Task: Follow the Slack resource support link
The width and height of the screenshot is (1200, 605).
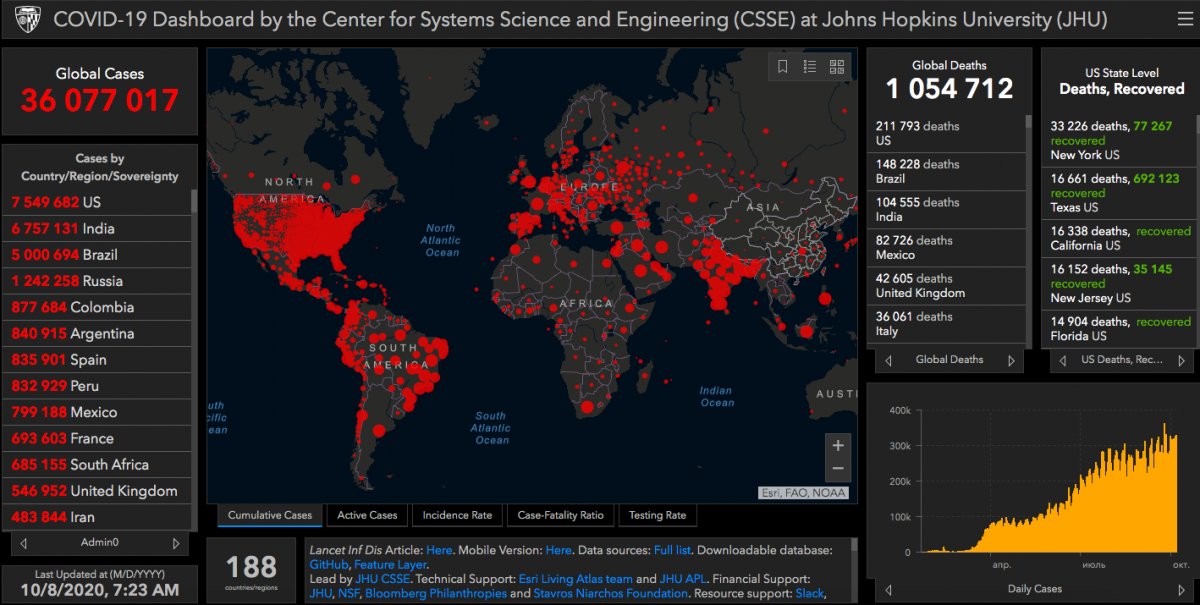Action: (810, 593)
